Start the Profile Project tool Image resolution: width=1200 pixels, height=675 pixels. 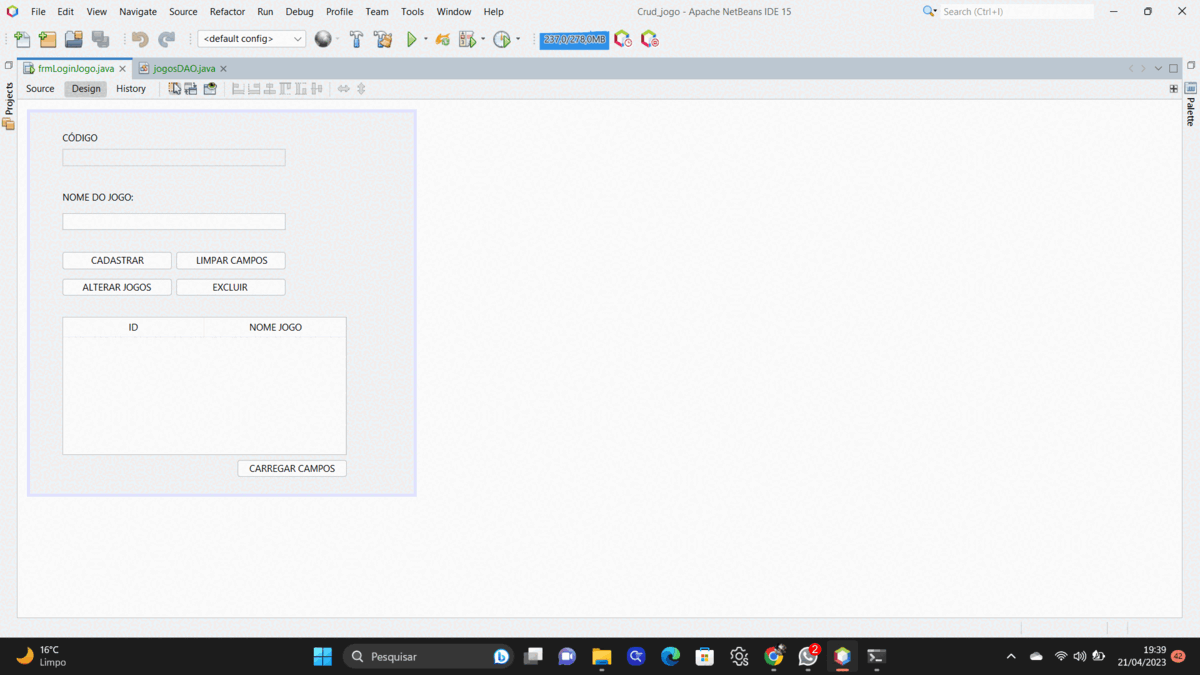click(503, 39)
